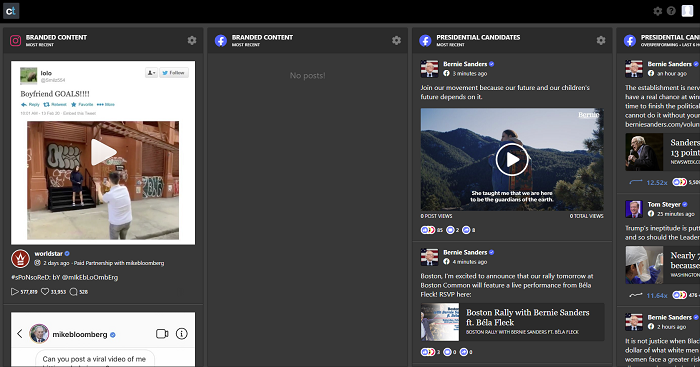Open settings for Presidential Candidates Most Recent column

coord(601,41)
